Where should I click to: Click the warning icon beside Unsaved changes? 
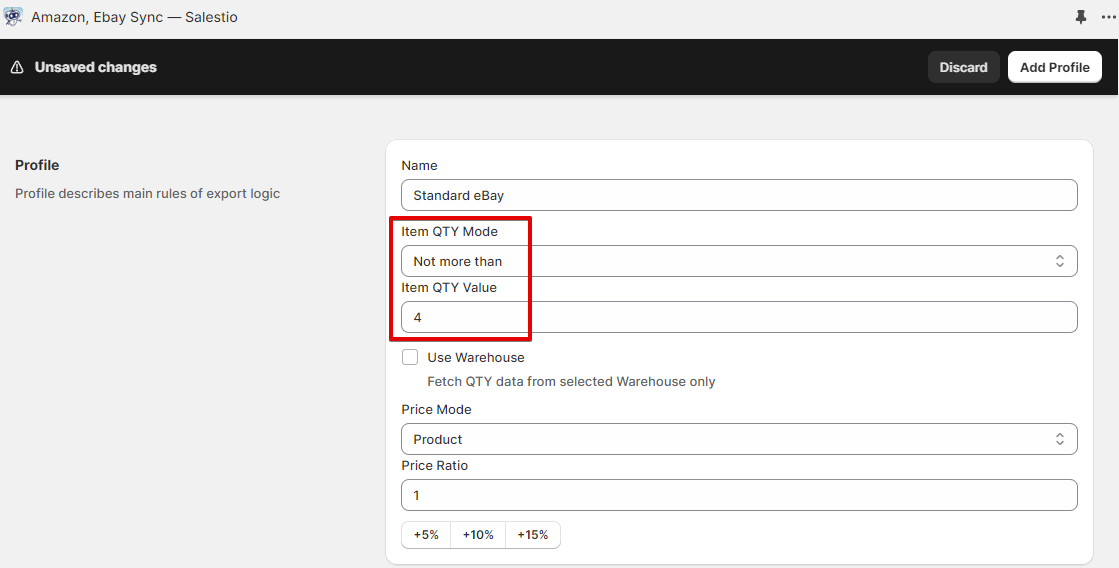17,67
